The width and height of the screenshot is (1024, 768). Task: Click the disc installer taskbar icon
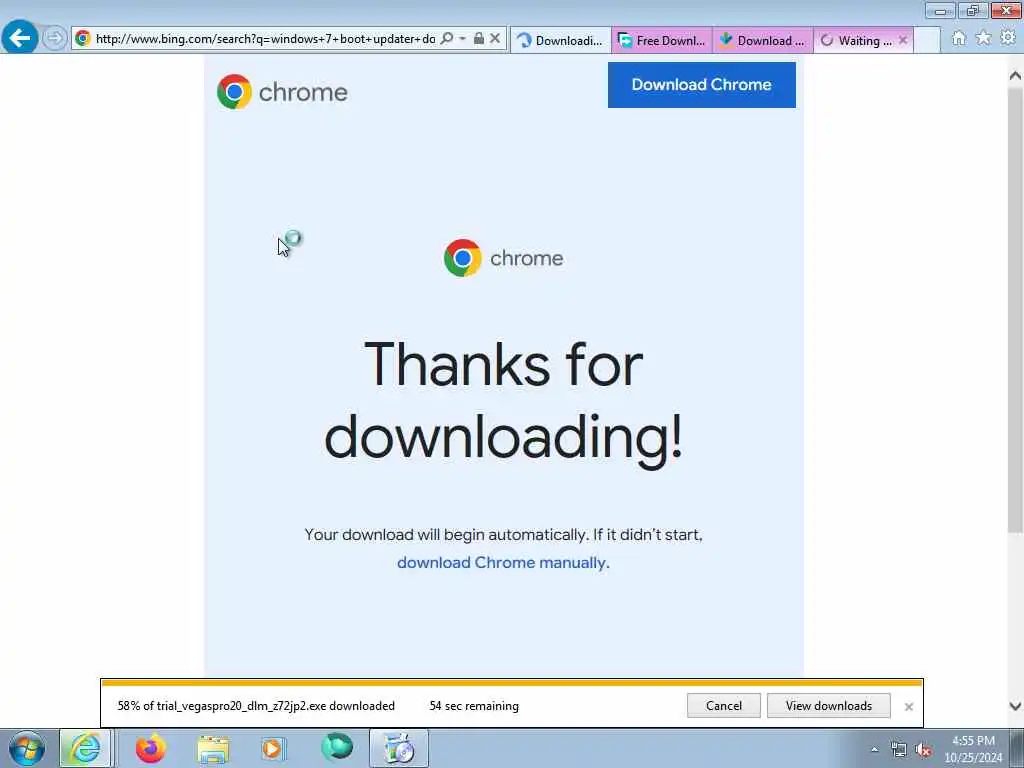[x=399, y=748]
